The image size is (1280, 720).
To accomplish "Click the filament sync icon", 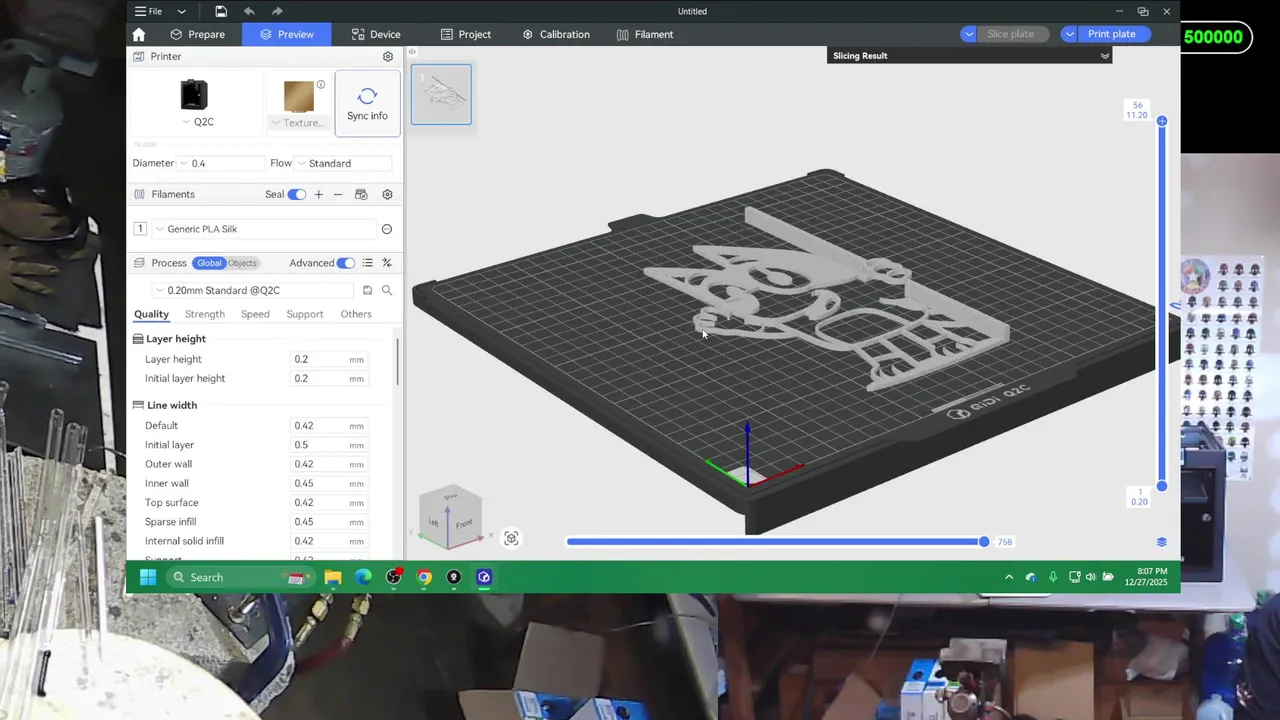I will tap(361, 194).
